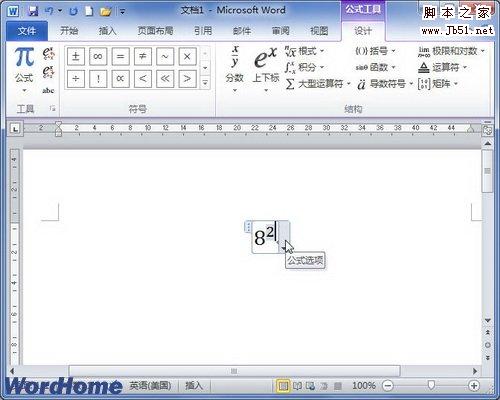The image size is (500, 400).
Task: Open the 括号 bracket dropdown
Action: point(375,51)
